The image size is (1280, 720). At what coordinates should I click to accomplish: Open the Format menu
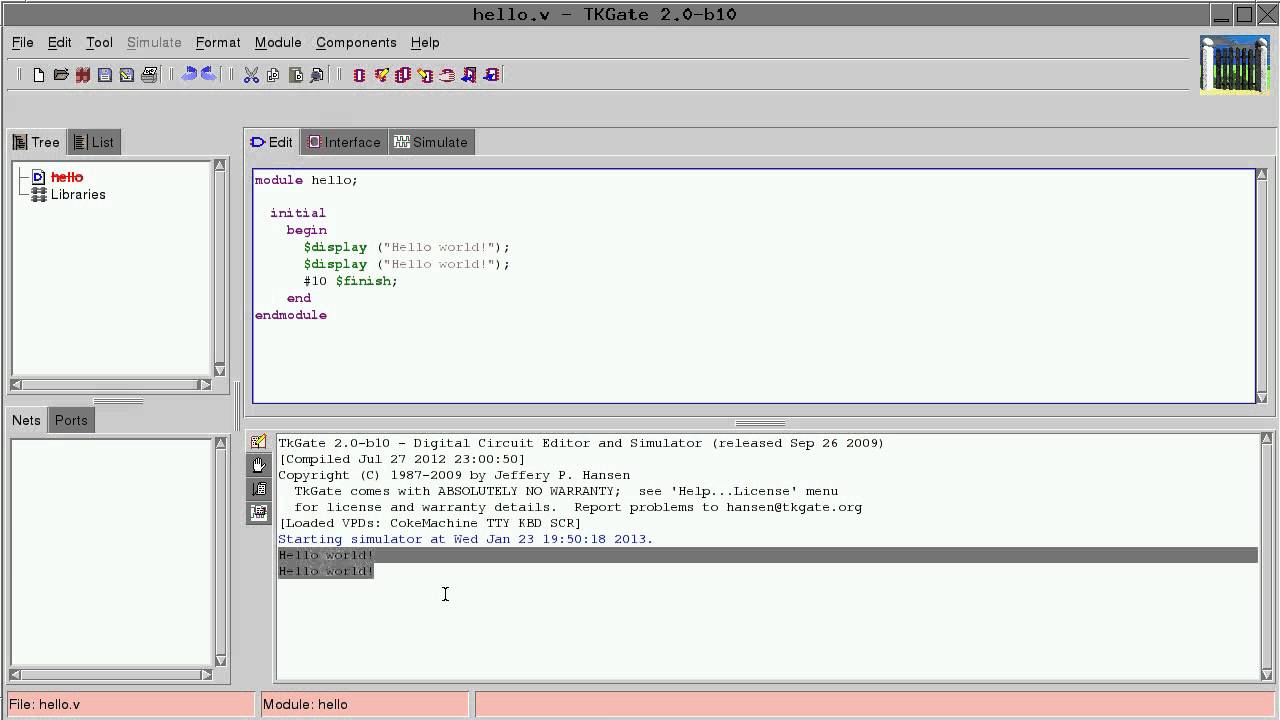pyautogui.click(x=218, y=42)
